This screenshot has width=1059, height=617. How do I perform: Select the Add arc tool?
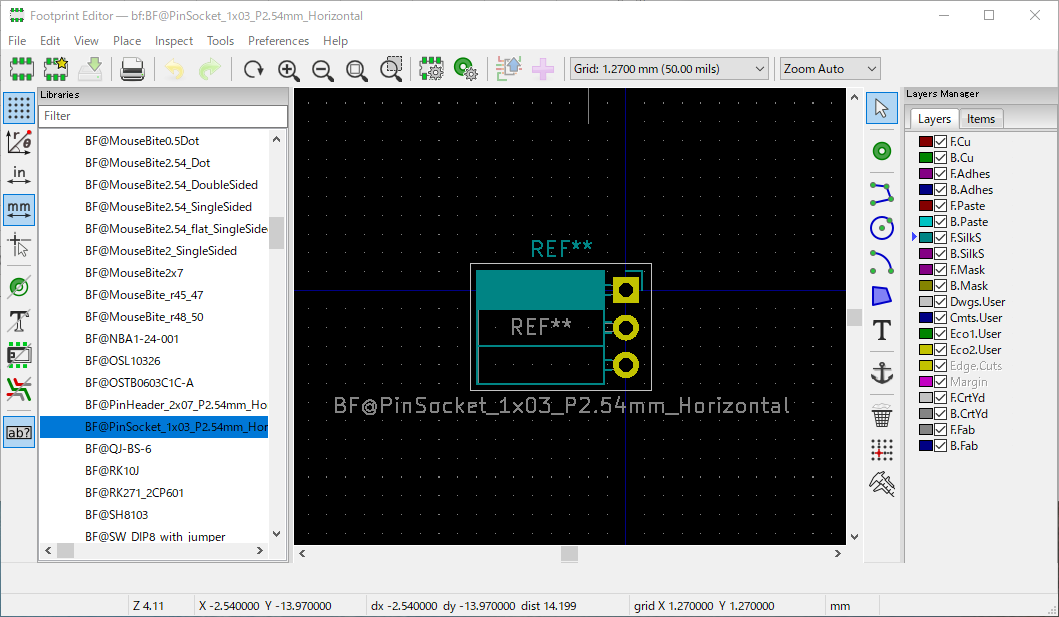click(881, 263)
